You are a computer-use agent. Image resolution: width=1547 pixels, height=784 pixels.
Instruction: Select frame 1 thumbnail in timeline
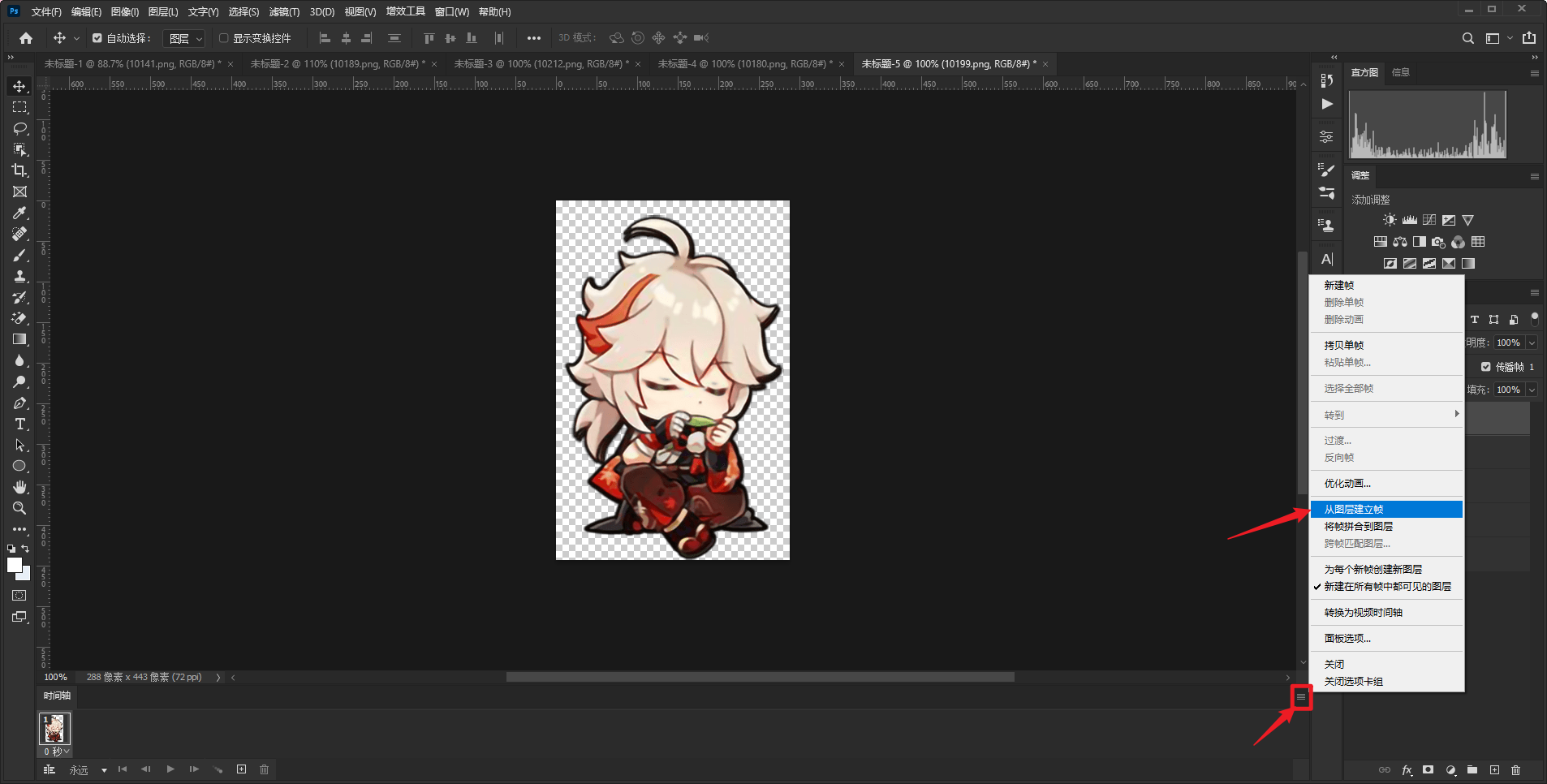tap(55, 729)
